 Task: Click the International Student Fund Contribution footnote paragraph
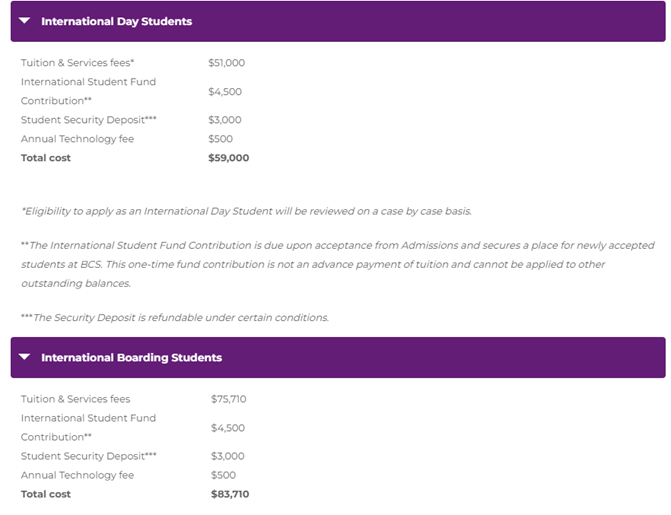pyautogui.click(x=338, y=264)
